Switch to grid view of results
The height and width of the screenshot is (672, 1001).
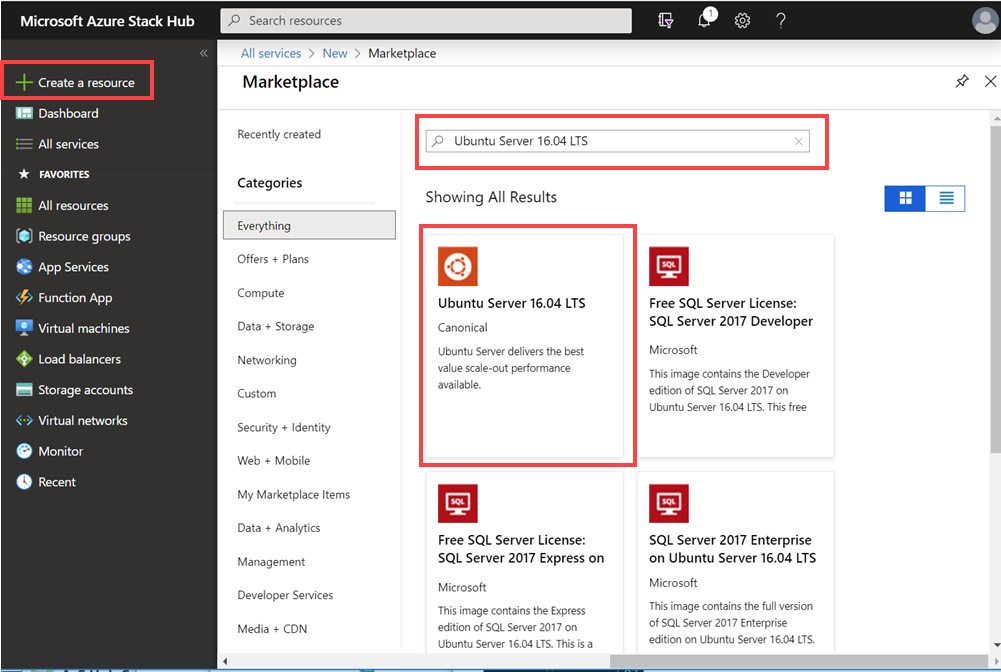904,198
